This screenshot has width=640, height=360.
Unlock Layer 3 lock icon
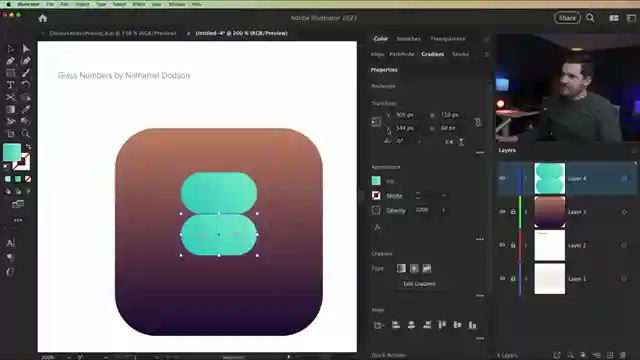click(513, 211)
